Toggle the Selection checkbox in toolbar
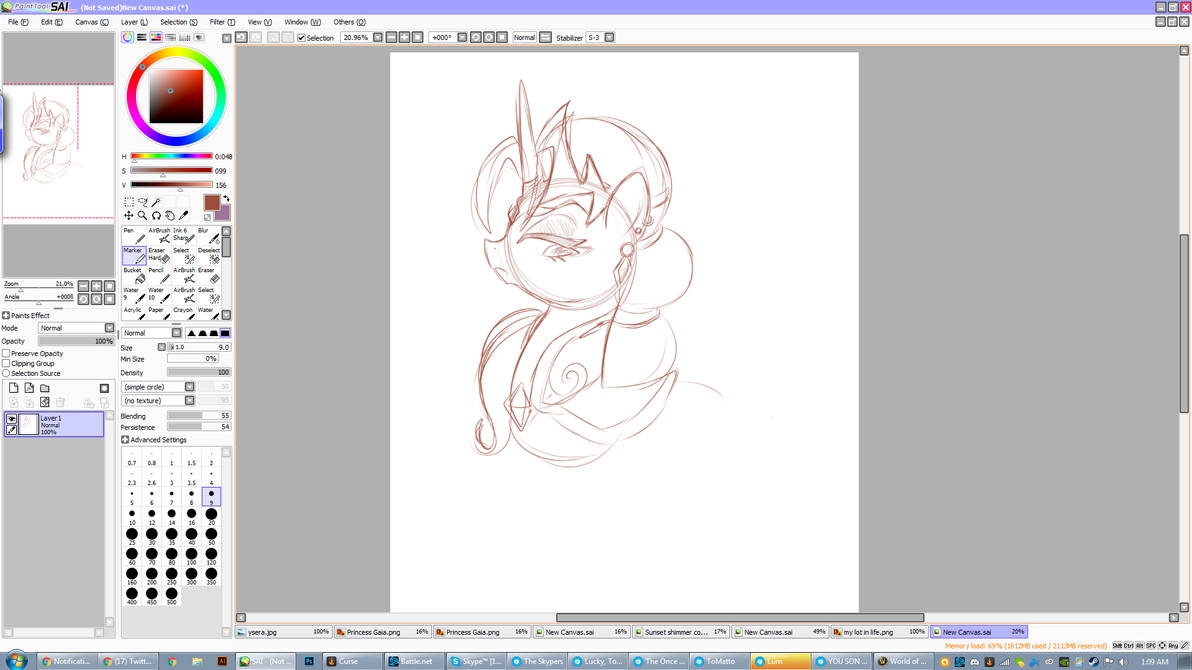This screenshot has width=1192, height=670. click(x=302, y=37)
